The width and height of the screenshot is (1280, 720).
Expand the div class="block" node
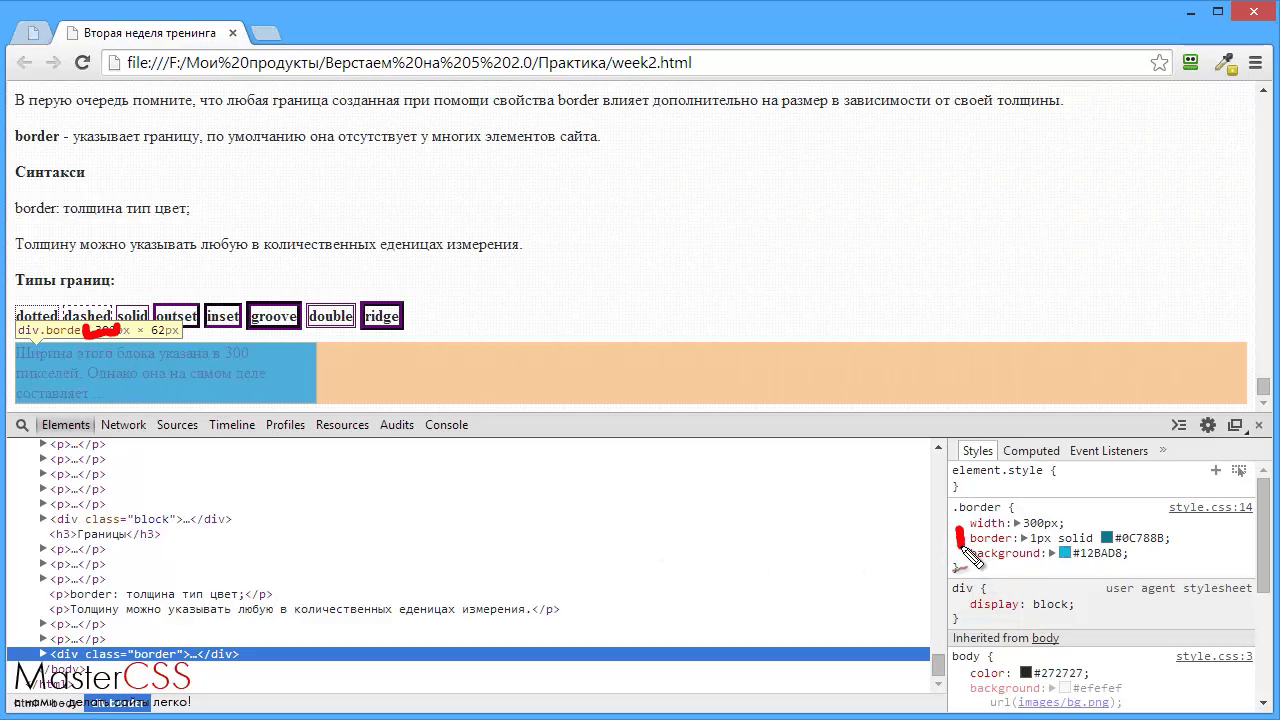pyautogui.click(x=43, y=519)
